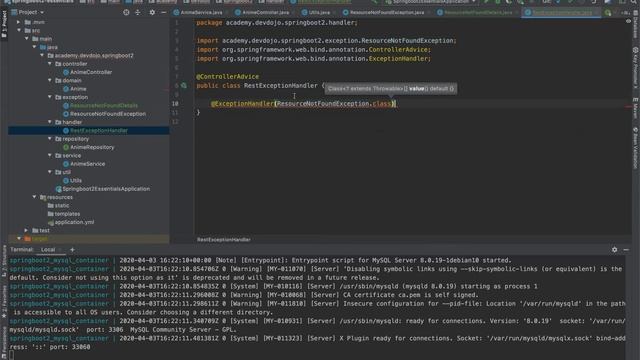Switch to Utils.java editor tab
Screen dimensions: 640x360
tap(317, 13)
